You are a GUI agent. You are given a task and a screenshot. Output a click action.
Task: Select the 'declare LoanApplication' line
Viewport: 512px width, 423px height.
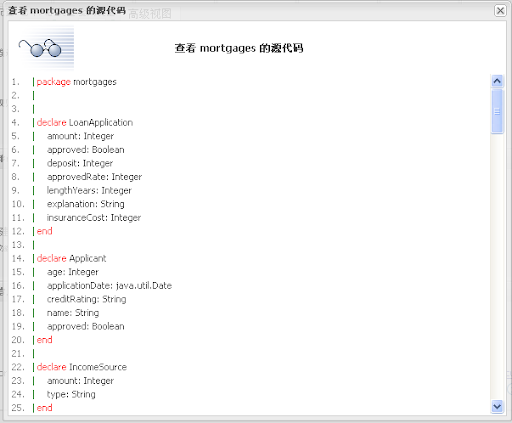(85, 123)
